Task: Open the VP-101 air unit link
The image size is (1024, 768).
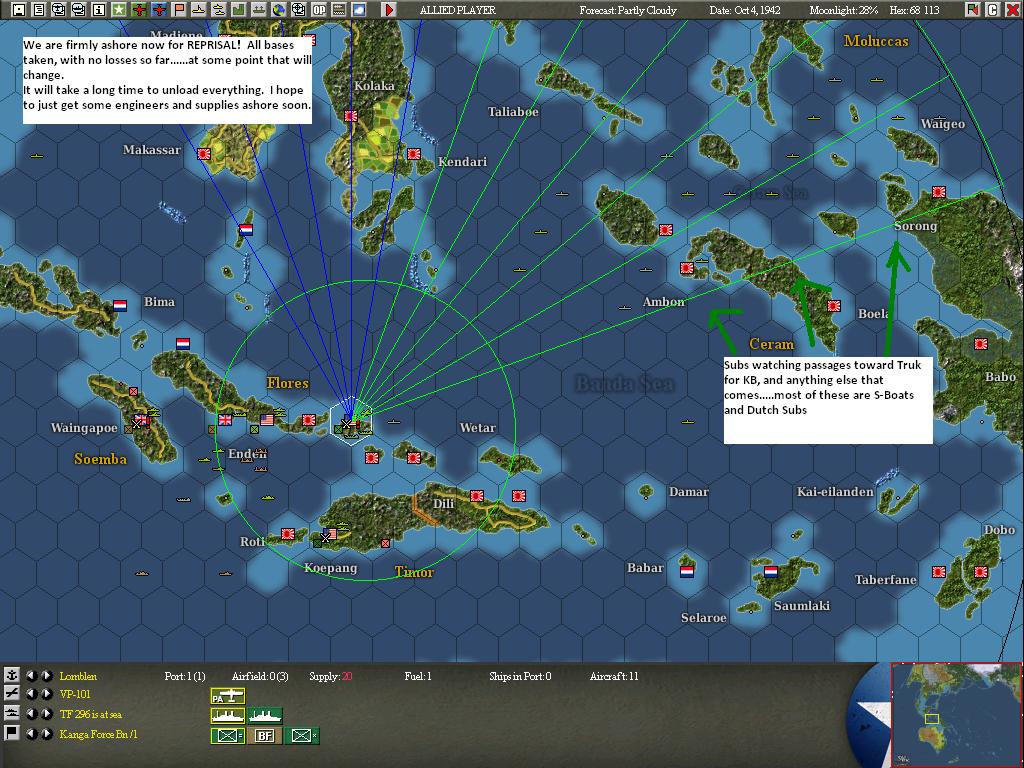Action: 75,694
